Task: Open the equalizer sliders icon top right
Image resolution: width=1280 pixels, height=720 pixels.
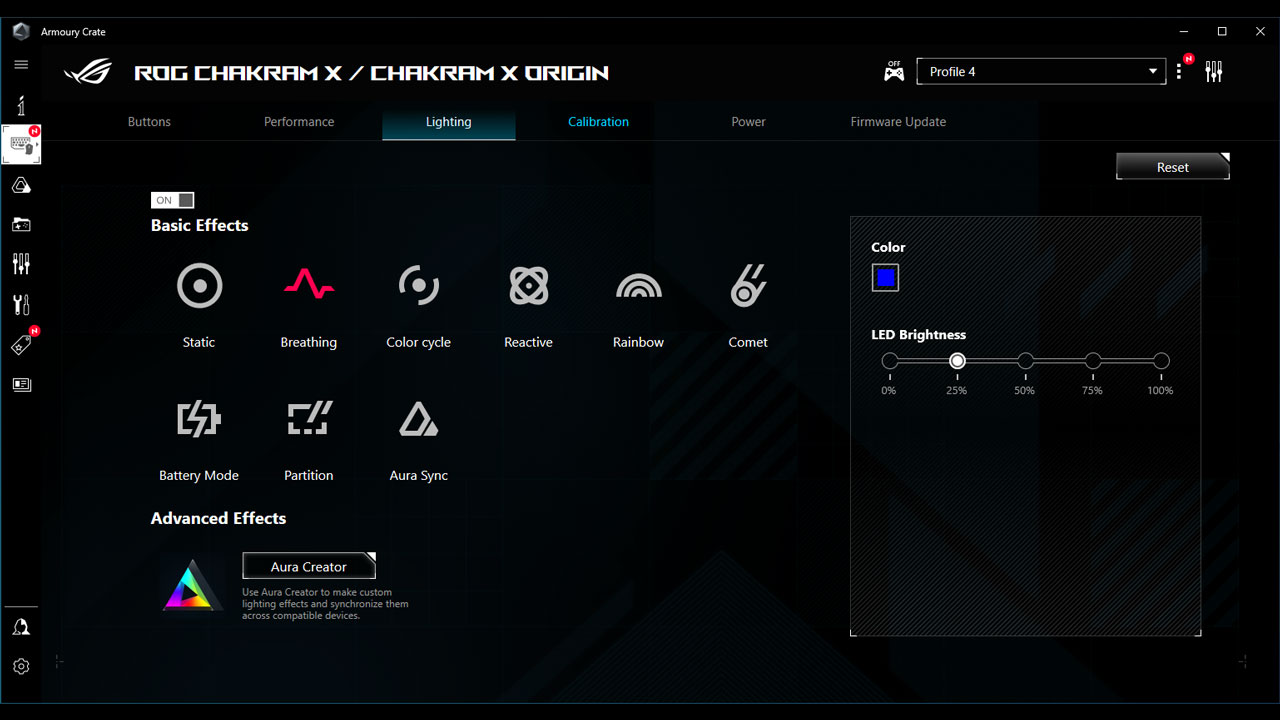Action: coord(1214,72)
